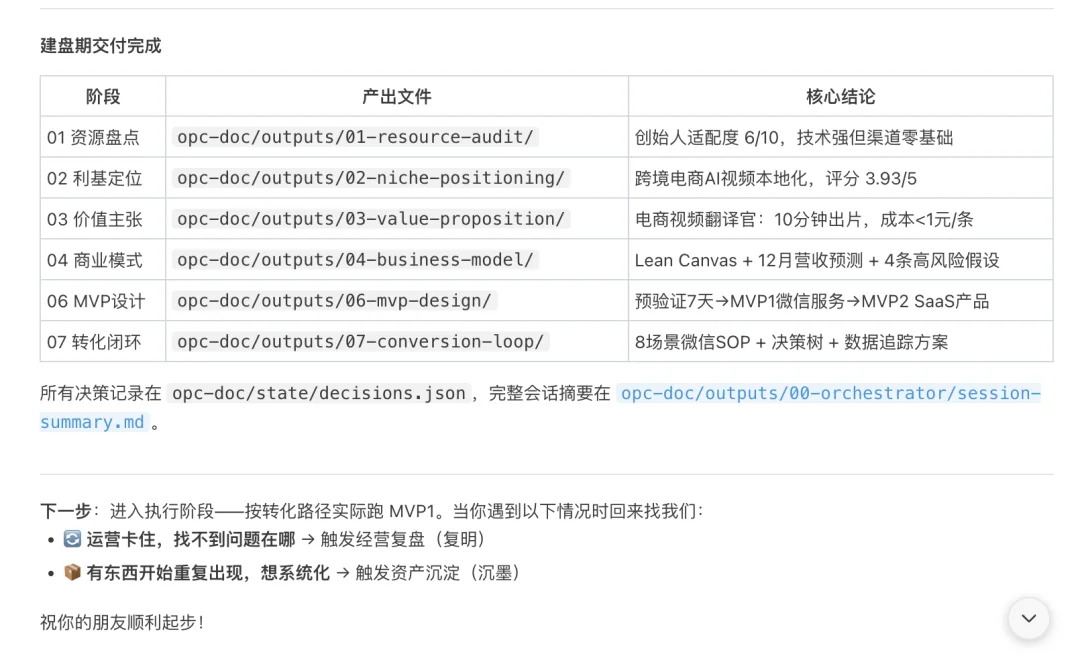Click the 祝你的朋友顺利起步 closing line
The width and height of the screenshot is (1080, 656).
tap(123, 623)
